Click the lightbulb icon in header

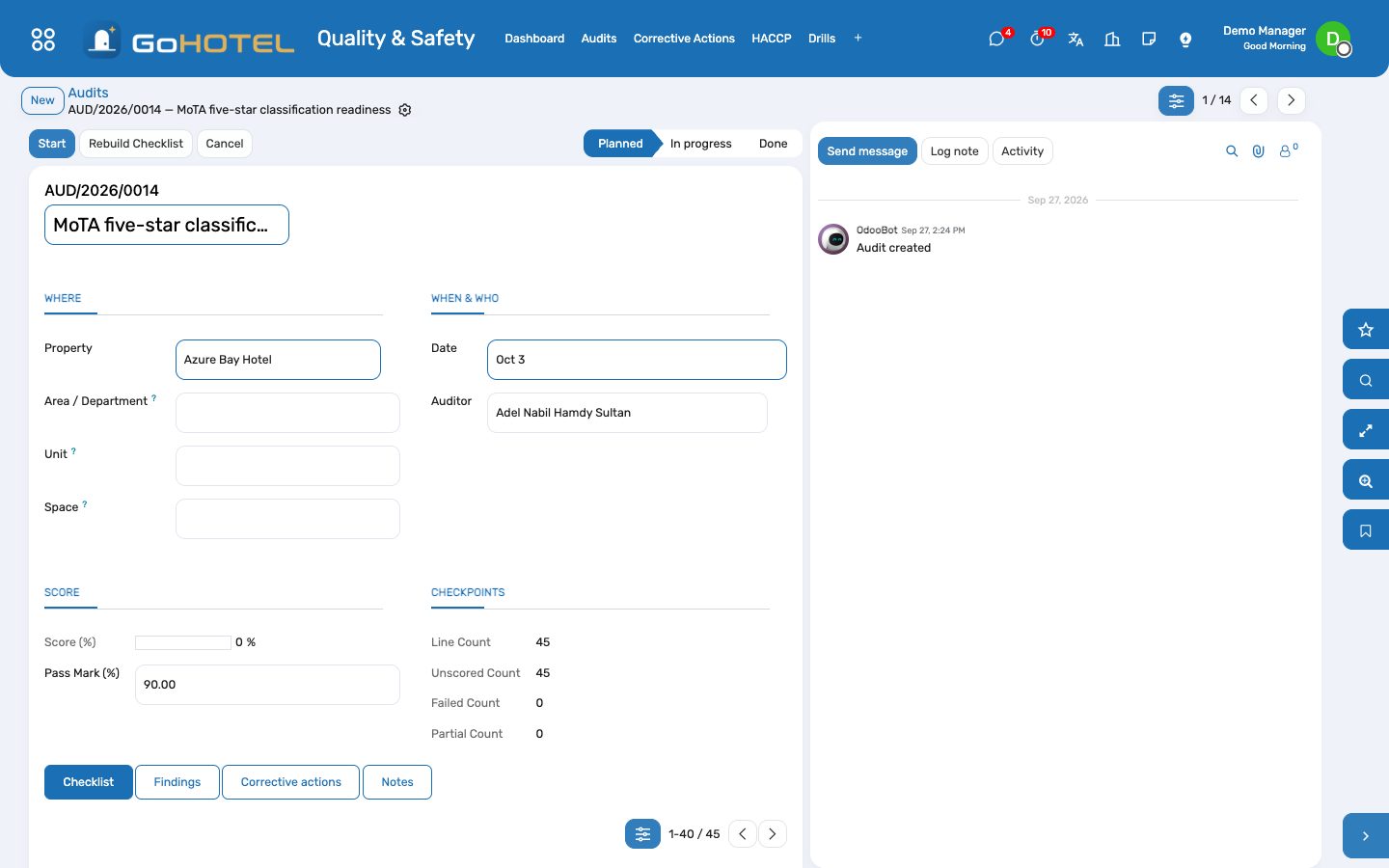pos(1185,39)
